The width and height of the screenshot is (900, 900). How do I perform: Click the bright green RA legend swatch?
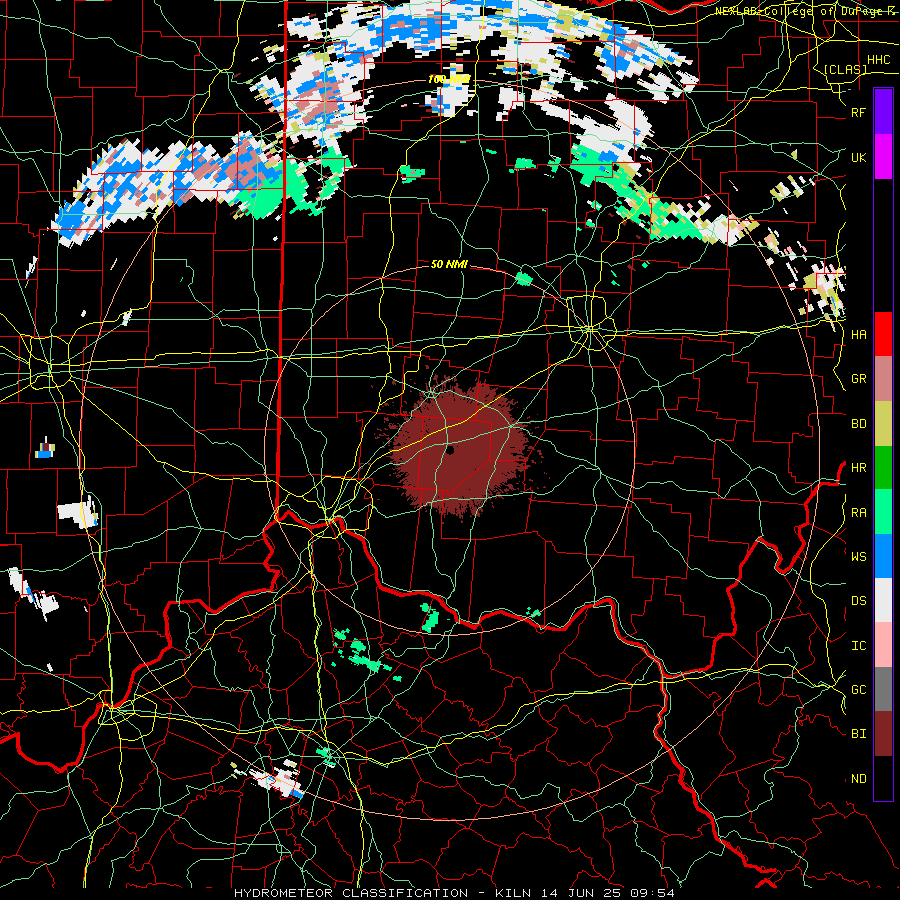click(883, 512)
